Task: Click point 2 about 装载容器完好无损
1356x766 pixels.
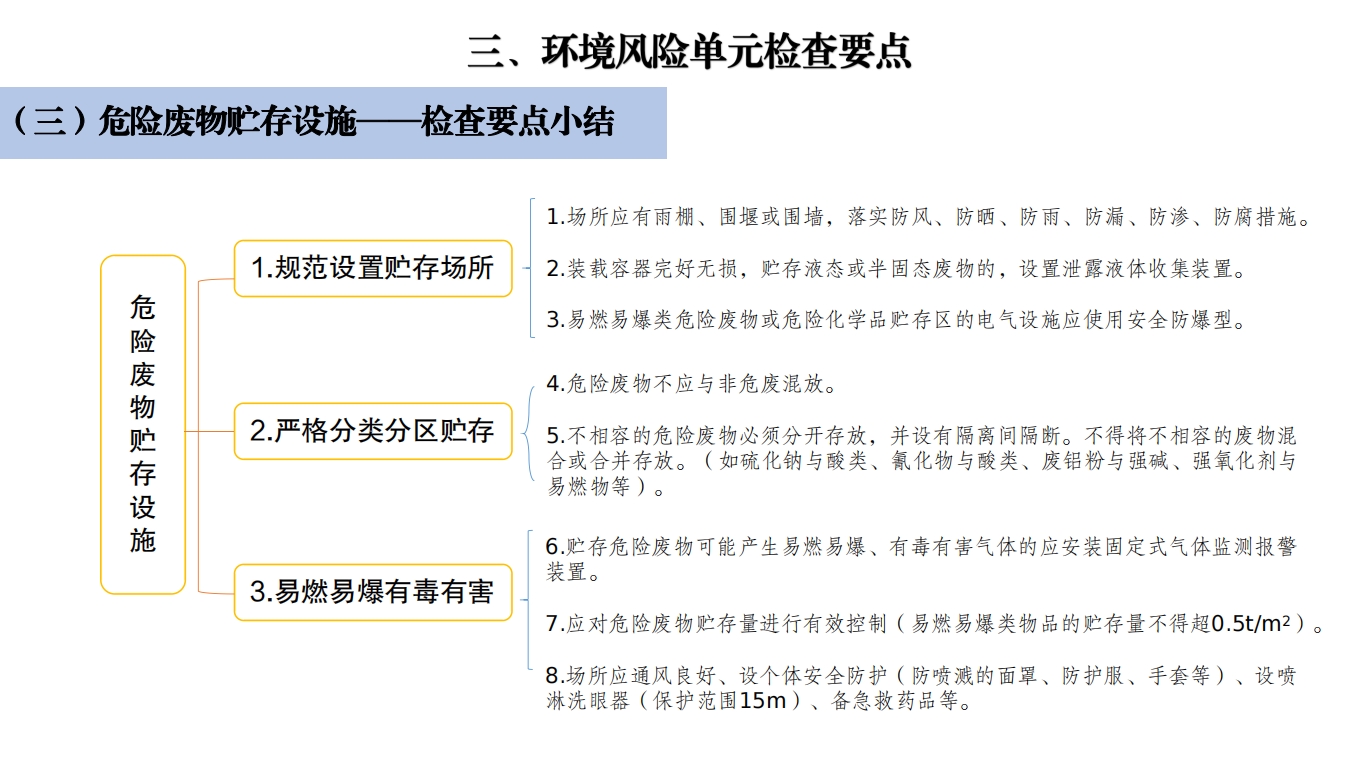Action: pyautogui.click(x=896, y=269)
